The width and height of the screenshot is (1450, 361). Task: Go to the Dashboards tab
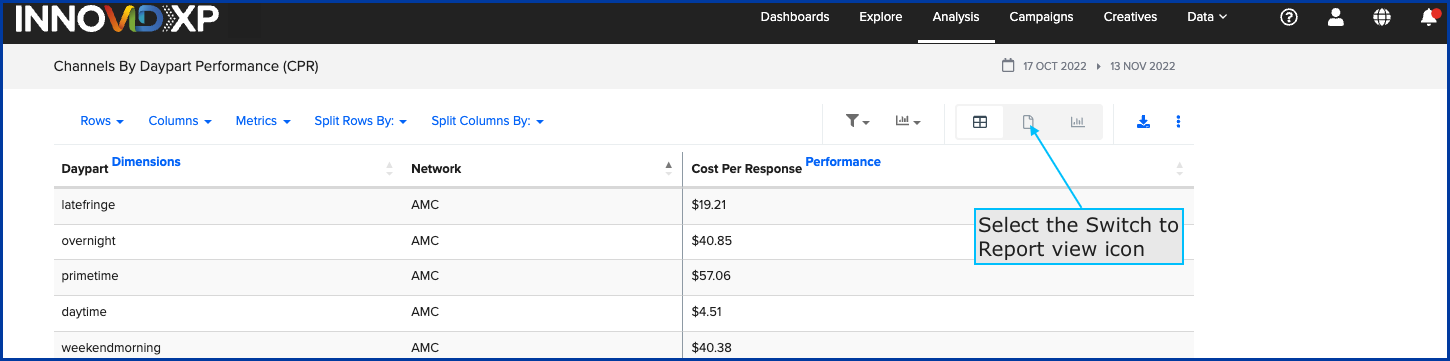point(795,17)
